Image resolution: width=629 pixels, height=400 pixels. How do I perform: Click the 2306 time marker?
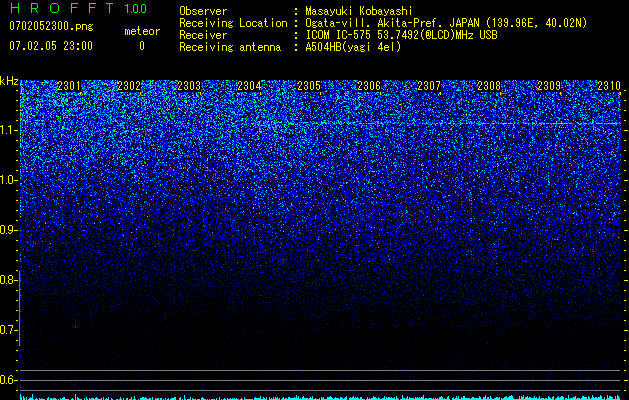coord(369,86)
